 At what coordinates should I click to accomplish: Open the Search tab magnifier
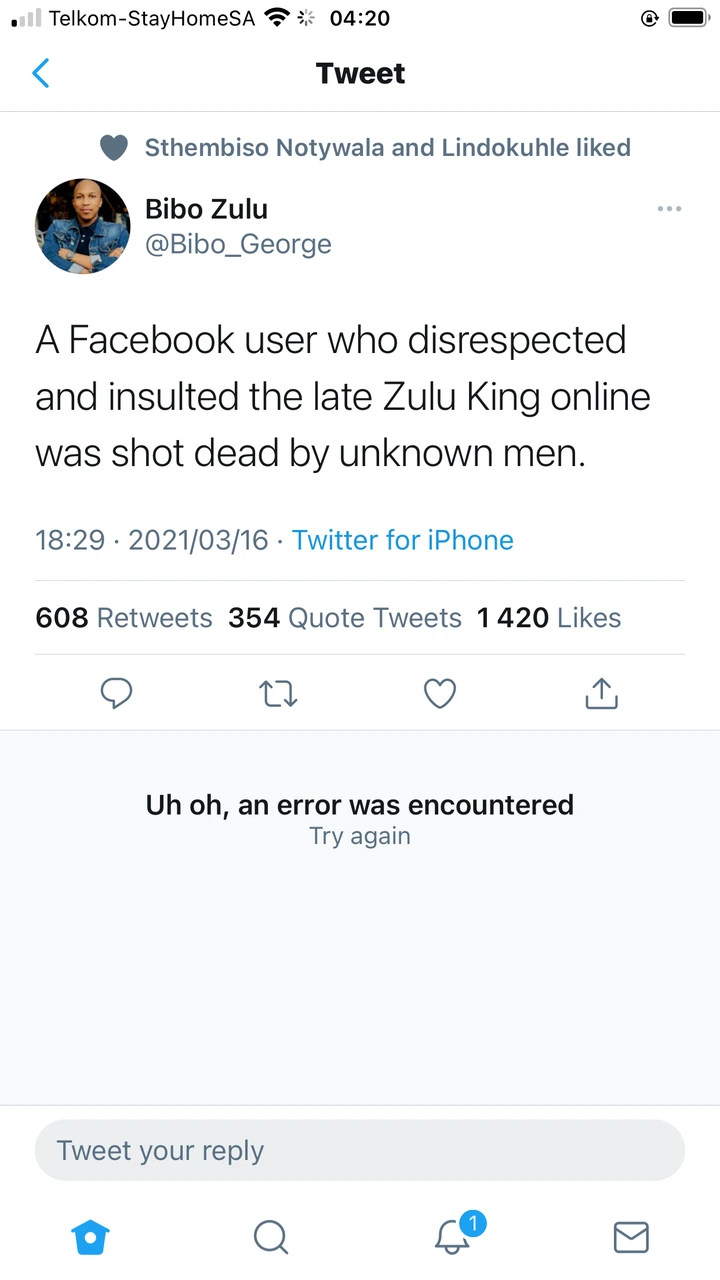pyautogui.click(x=270, y=1237)
